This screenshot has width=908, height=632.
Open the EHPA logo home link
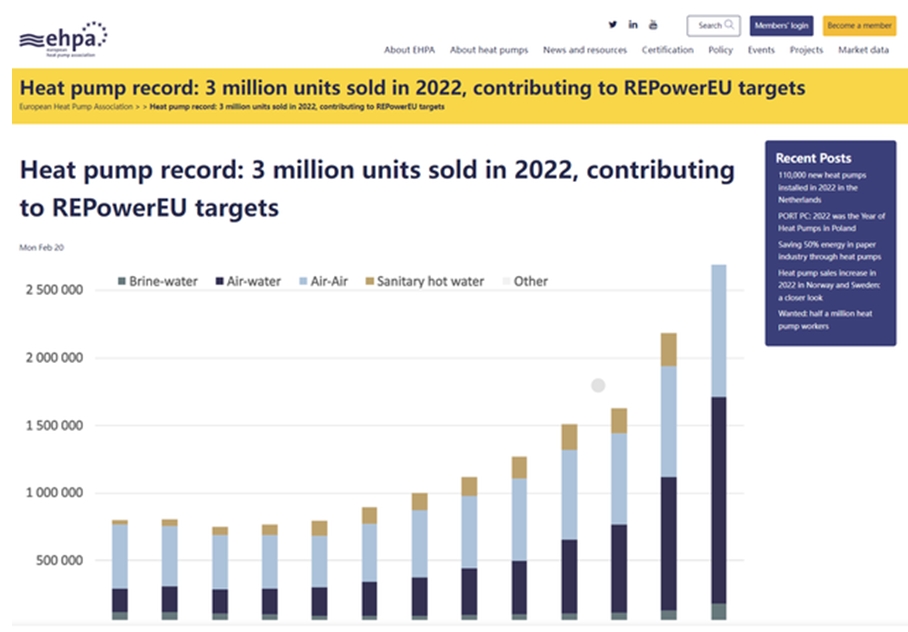pos(63,39)
